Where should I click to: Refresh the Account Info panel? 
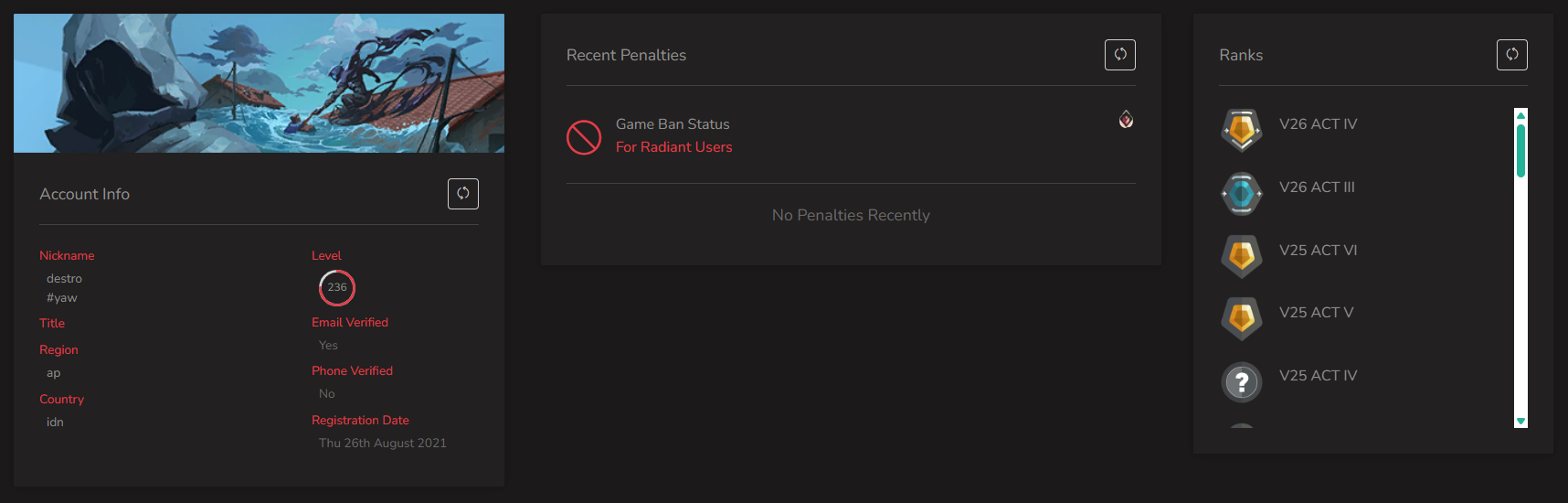pyautogui.click(x=463, y=194)
